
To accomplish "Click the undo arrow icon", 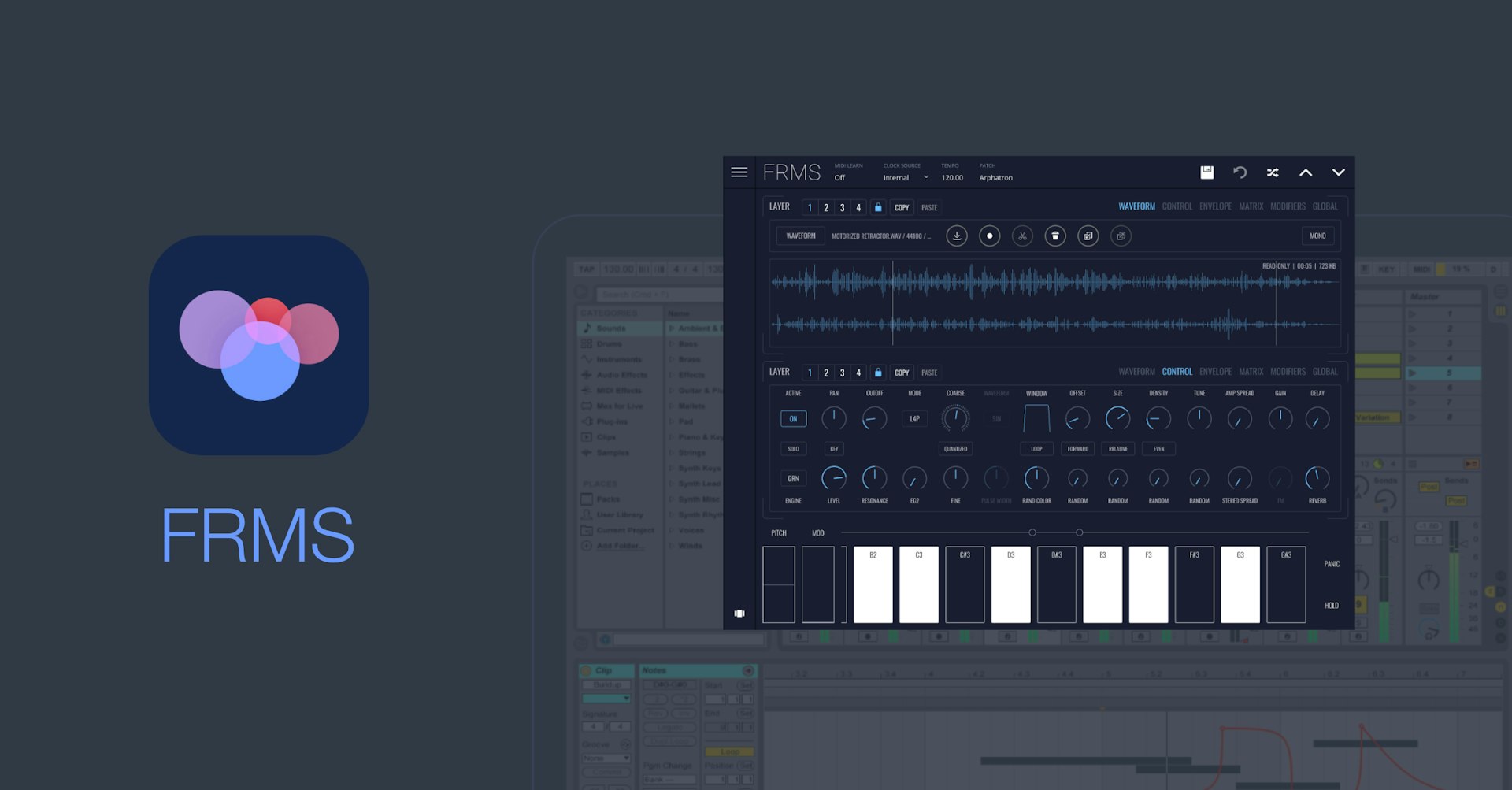I will click(x=1240, y=172).
